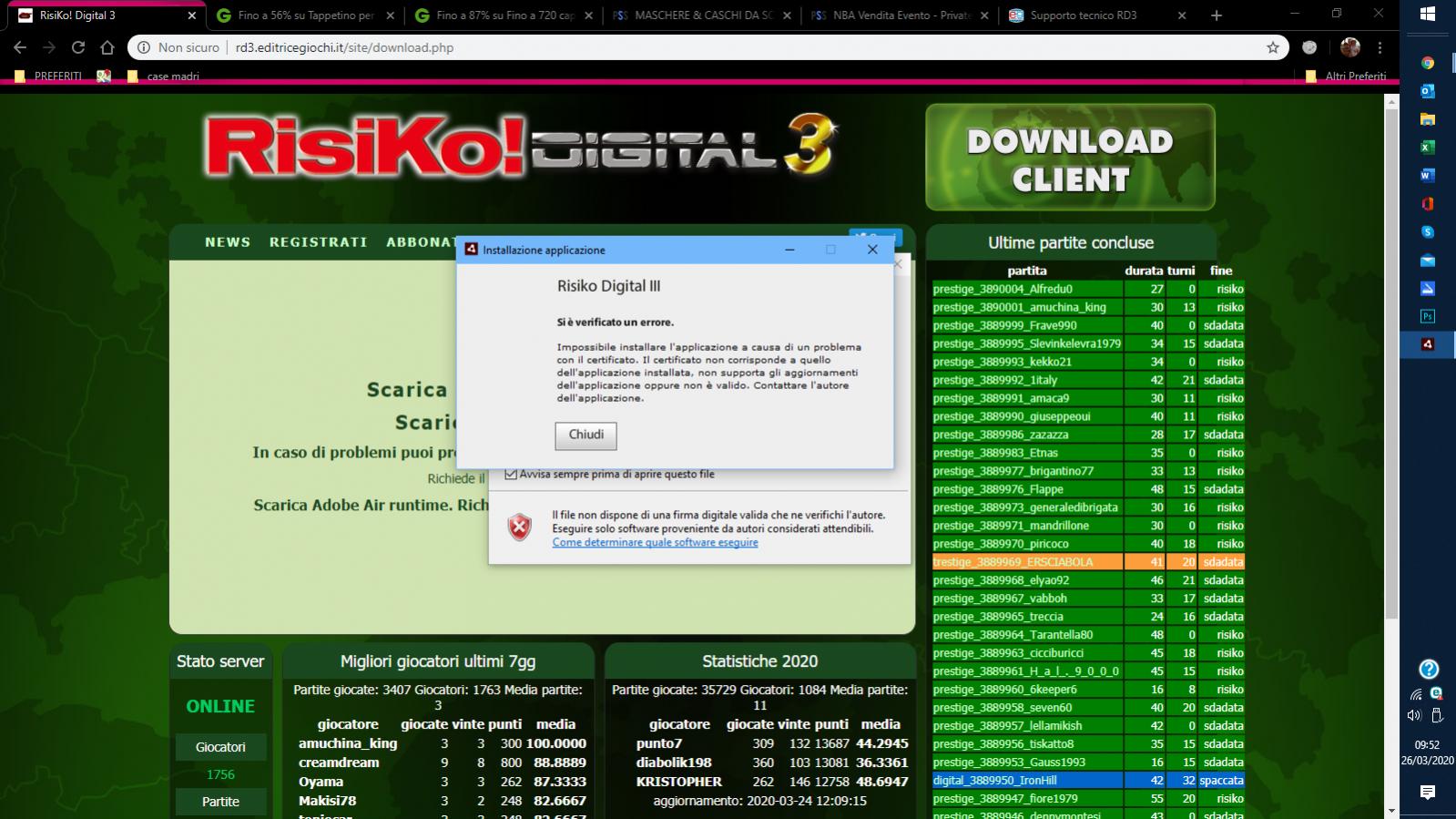
Task: Open the notification action center icon
Action: (1428, 793)
